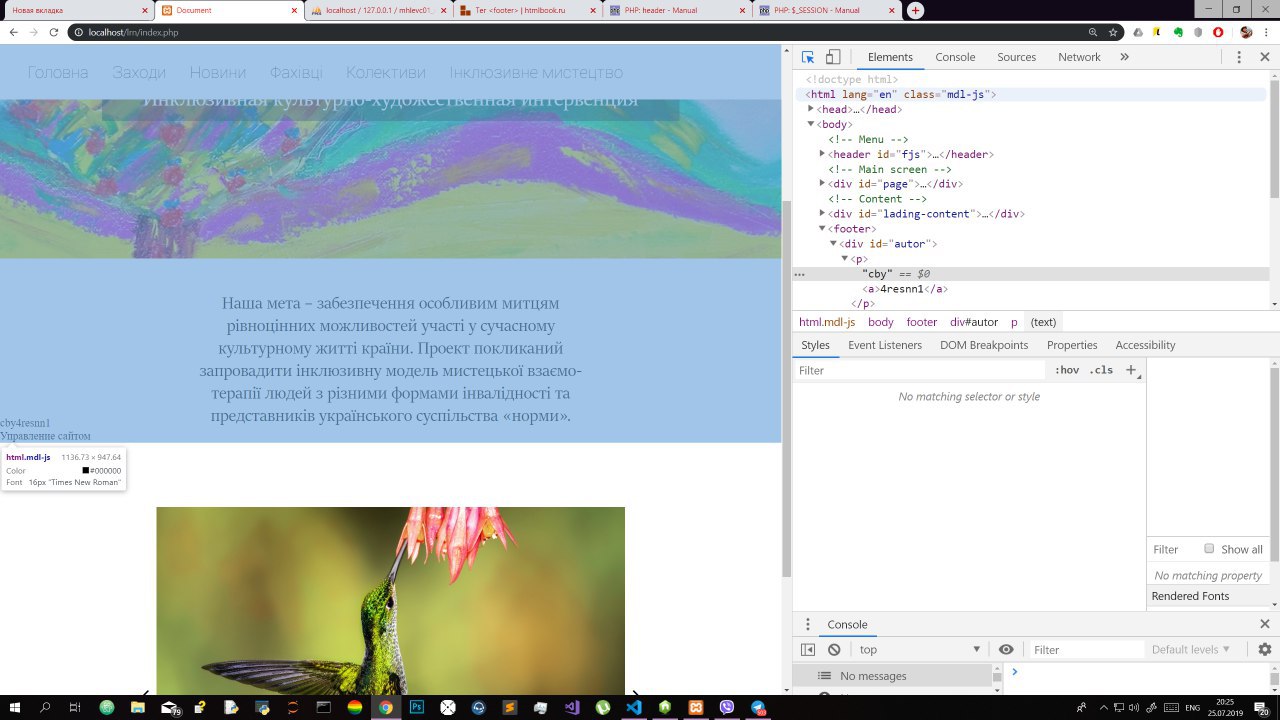Image resolution: width=1280 pixels, height=720 pixels.
Task: Open the Network tab
Action: [1079, 57]
